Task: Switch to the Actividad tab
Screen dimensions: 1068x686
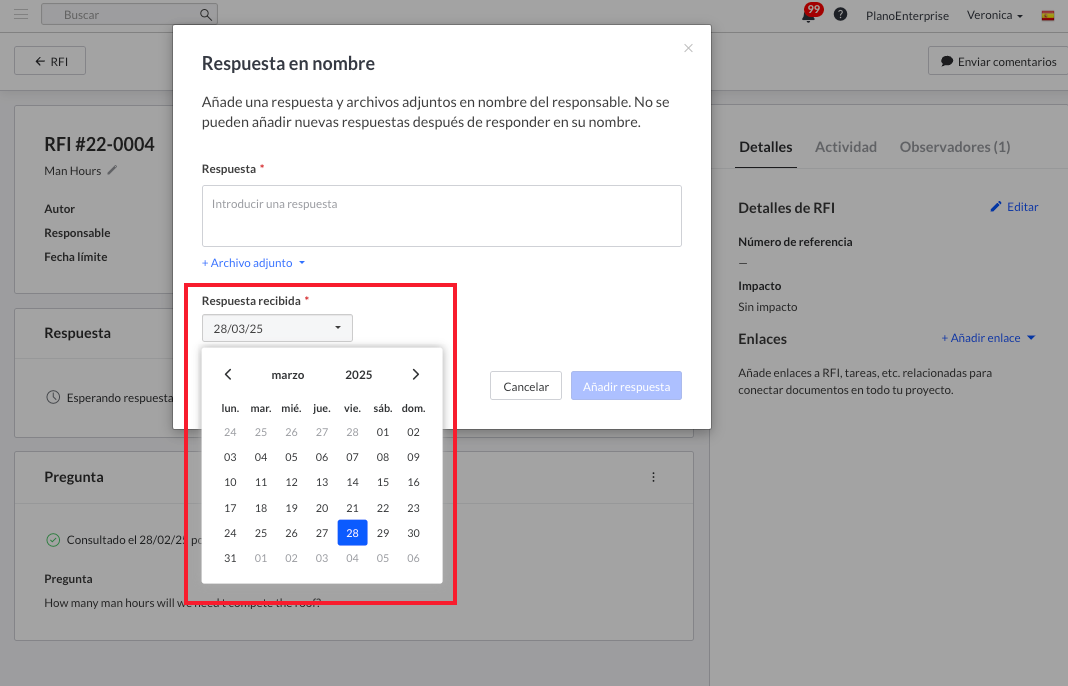Action: [x=845, y=147]
